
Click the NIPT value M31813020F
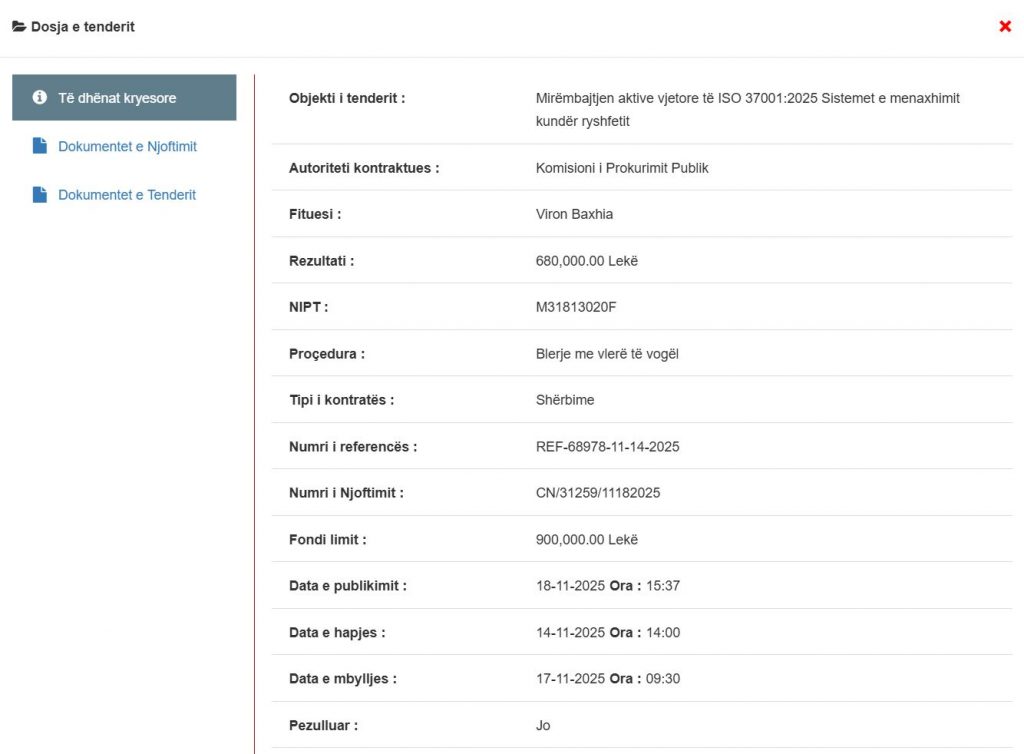(576, 307)
